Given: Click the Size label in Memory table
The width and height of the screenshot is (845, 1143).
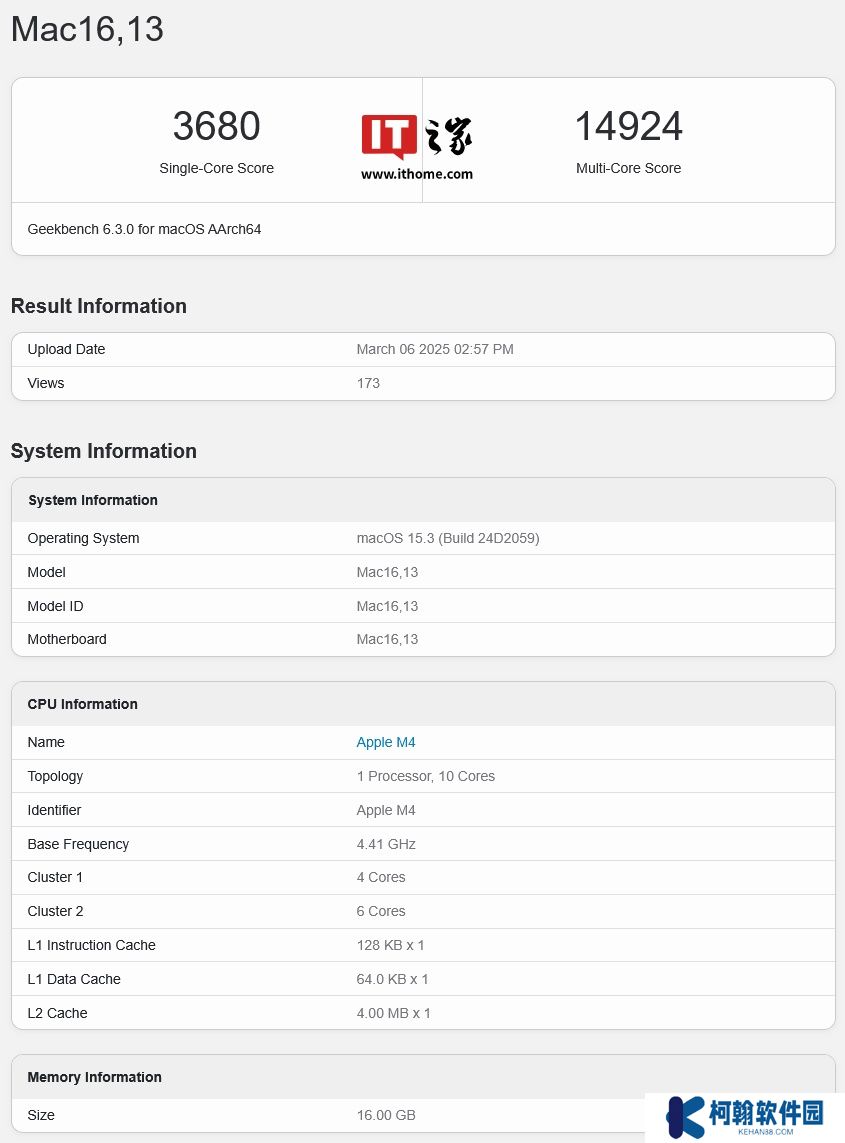Looking at the screenshot, I should pos(41,1115).
